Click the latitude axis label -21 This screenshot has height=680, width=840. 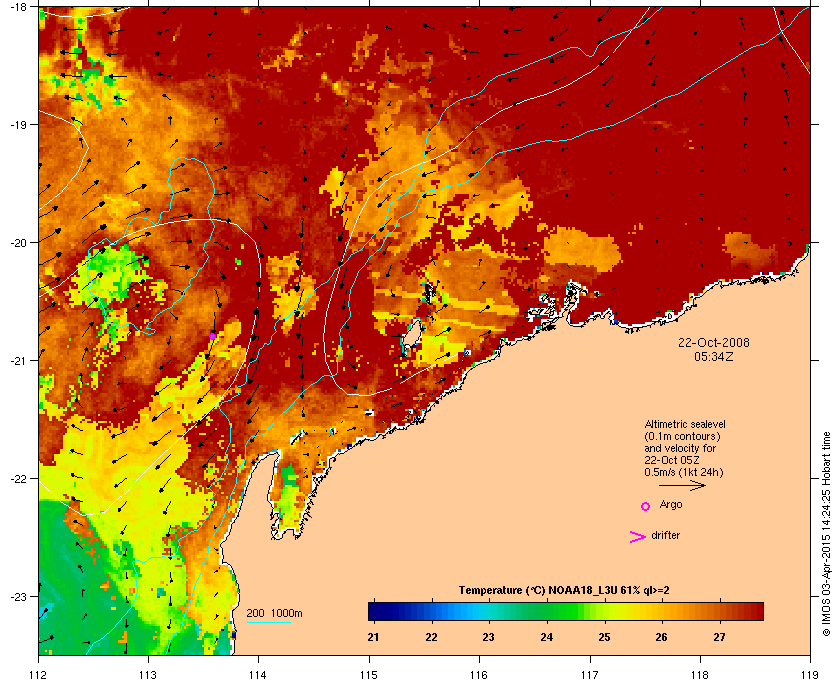(19, 361)
